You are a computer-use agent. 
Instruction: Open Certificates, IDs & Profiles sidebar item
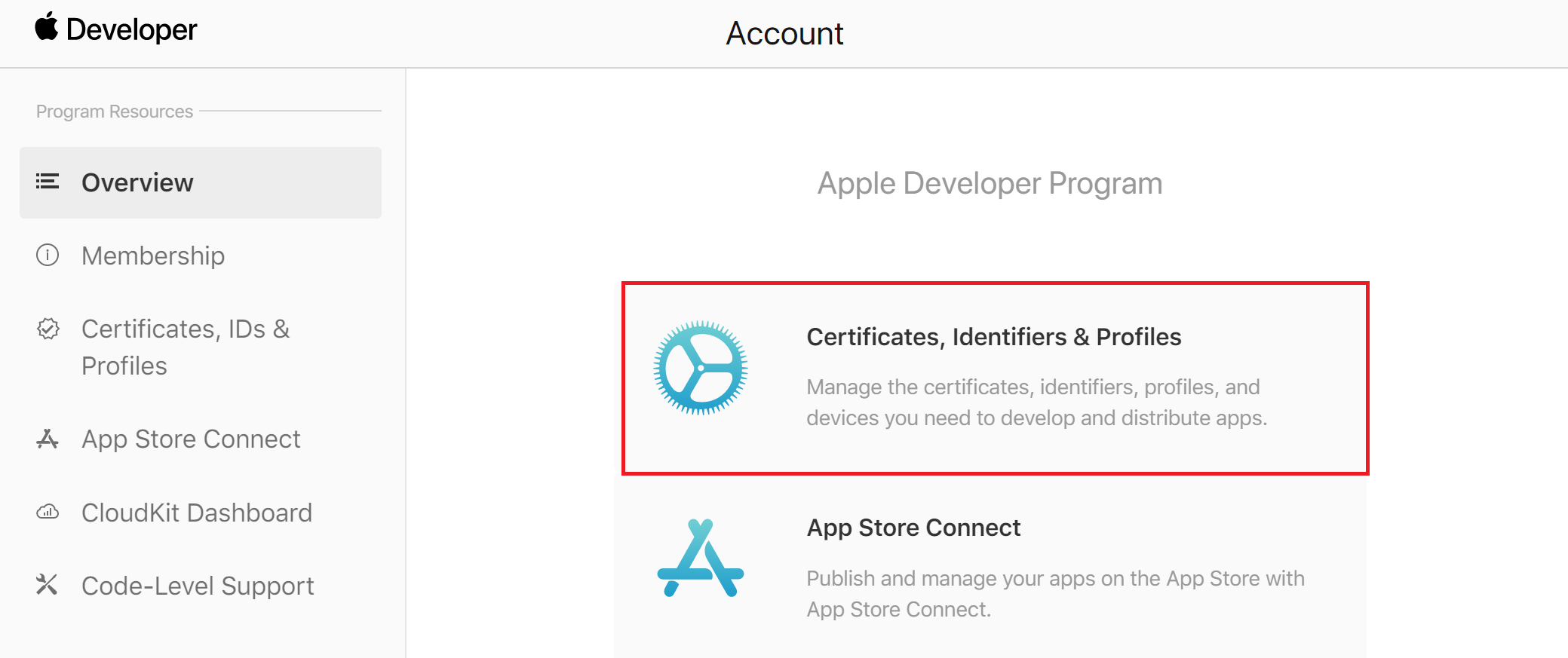(x=186, y=347)
